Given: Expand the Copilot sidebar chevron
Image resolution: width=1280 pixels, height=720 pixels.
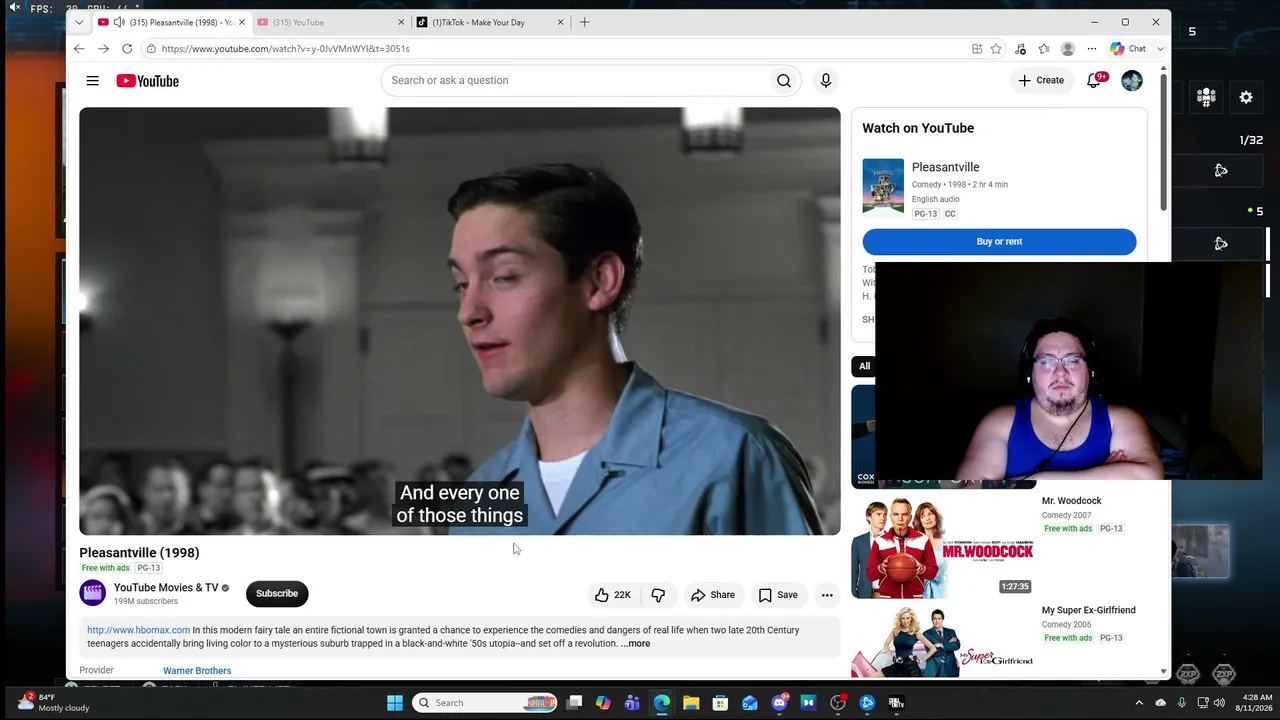Looking at the screenshot, I should [x=1160, y=49].
